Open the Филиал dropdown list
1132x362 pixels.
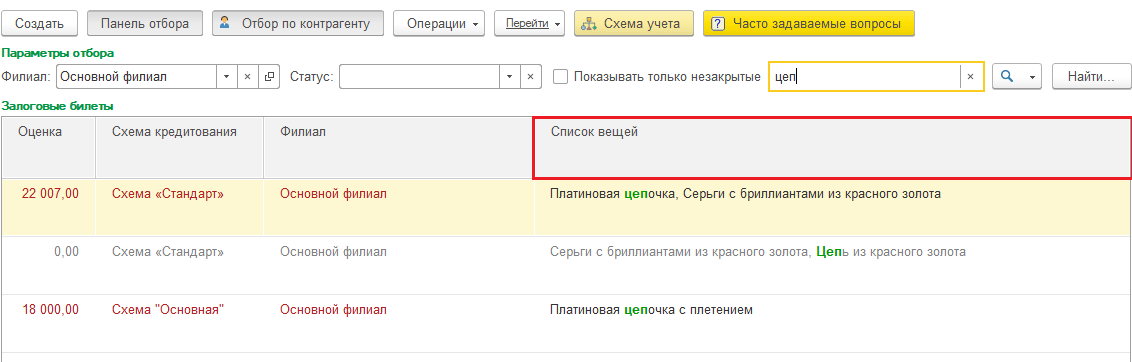click(x=226, y=77)
